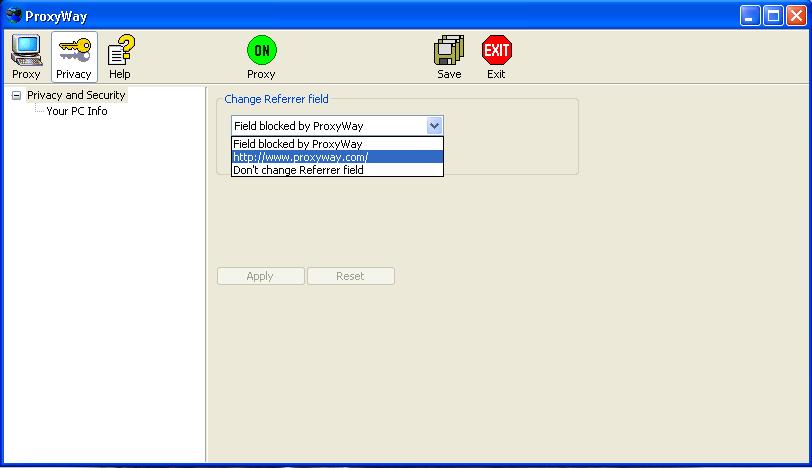Click the Apply button

click(260, 276)
